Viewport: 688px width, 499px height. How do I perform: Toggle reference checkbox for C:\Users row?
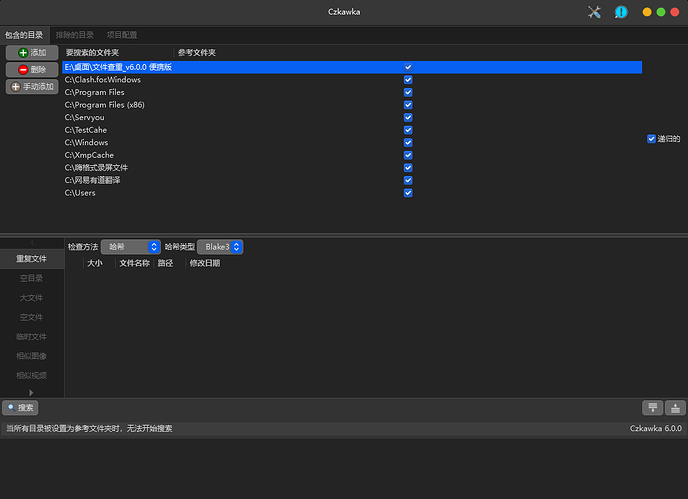[x=408, y=193]
